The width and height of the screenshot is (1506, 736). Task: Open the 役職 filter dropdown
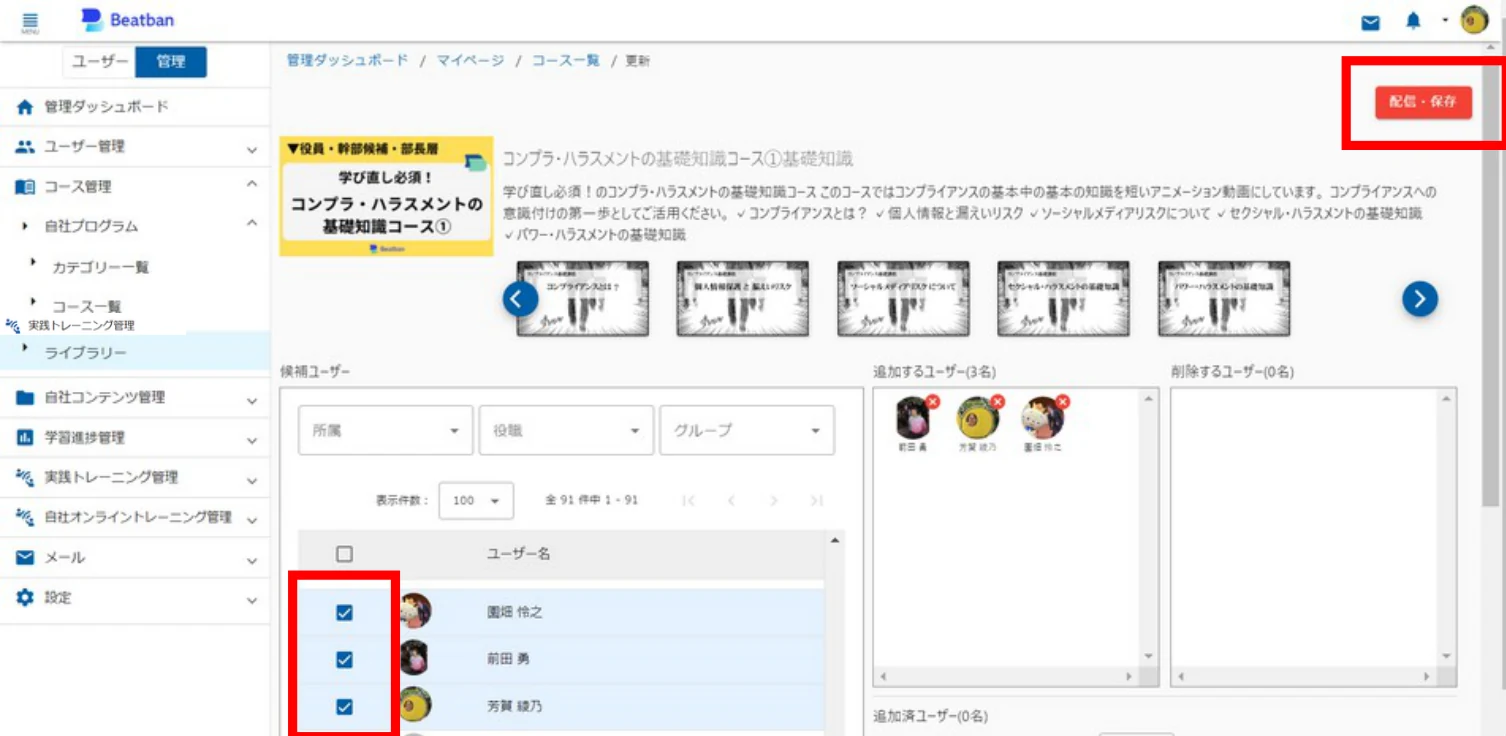(566, 431)
